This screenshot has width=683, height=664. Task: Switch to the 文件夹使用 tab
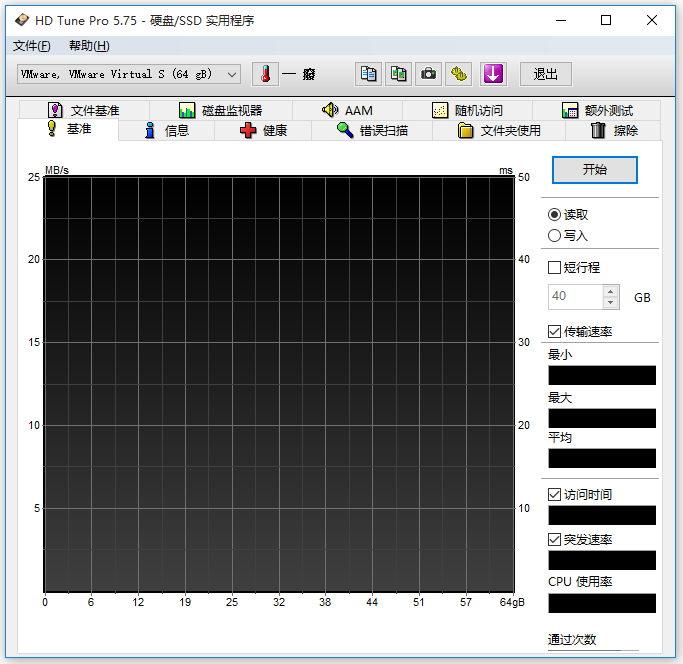click(499, 130)
